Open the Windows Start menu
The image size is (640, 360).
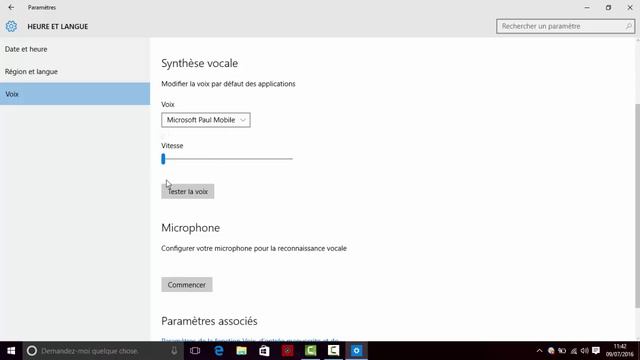pyautogui.click(x=11, y=351)
